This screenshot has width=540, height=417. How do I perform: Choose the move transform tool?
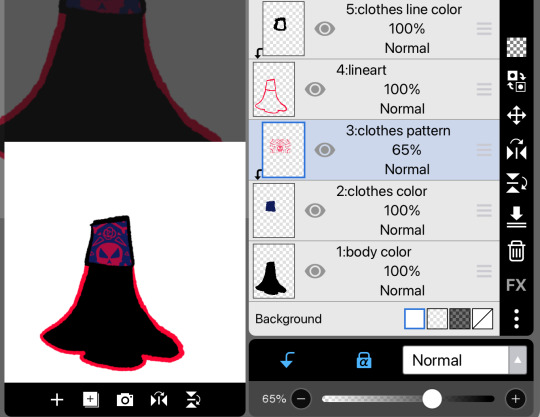click(x=516, y=115)
